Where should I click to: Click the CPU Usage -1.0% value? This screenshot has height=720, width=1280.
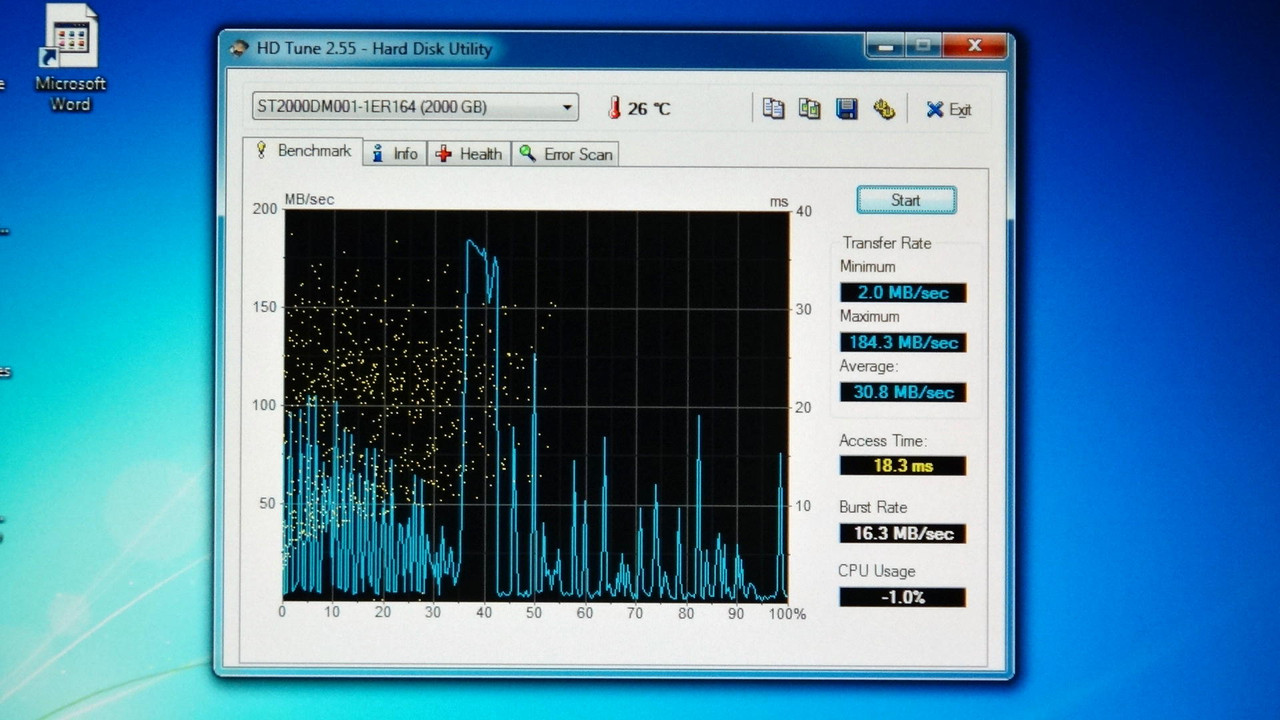click(903, 598)
